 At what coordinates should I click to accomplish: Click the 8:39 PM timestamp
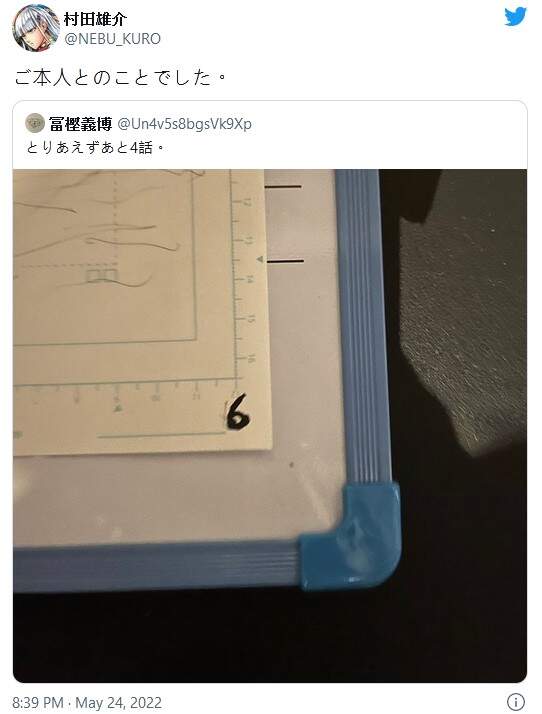click(x=38, y=703)
